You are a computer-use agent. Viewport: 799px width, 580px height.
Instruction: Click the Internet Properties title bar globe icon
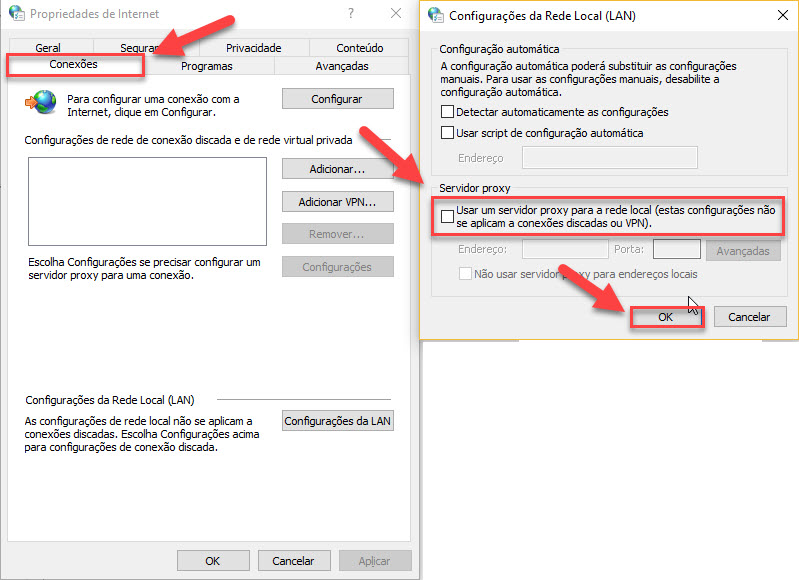(17, 13)
